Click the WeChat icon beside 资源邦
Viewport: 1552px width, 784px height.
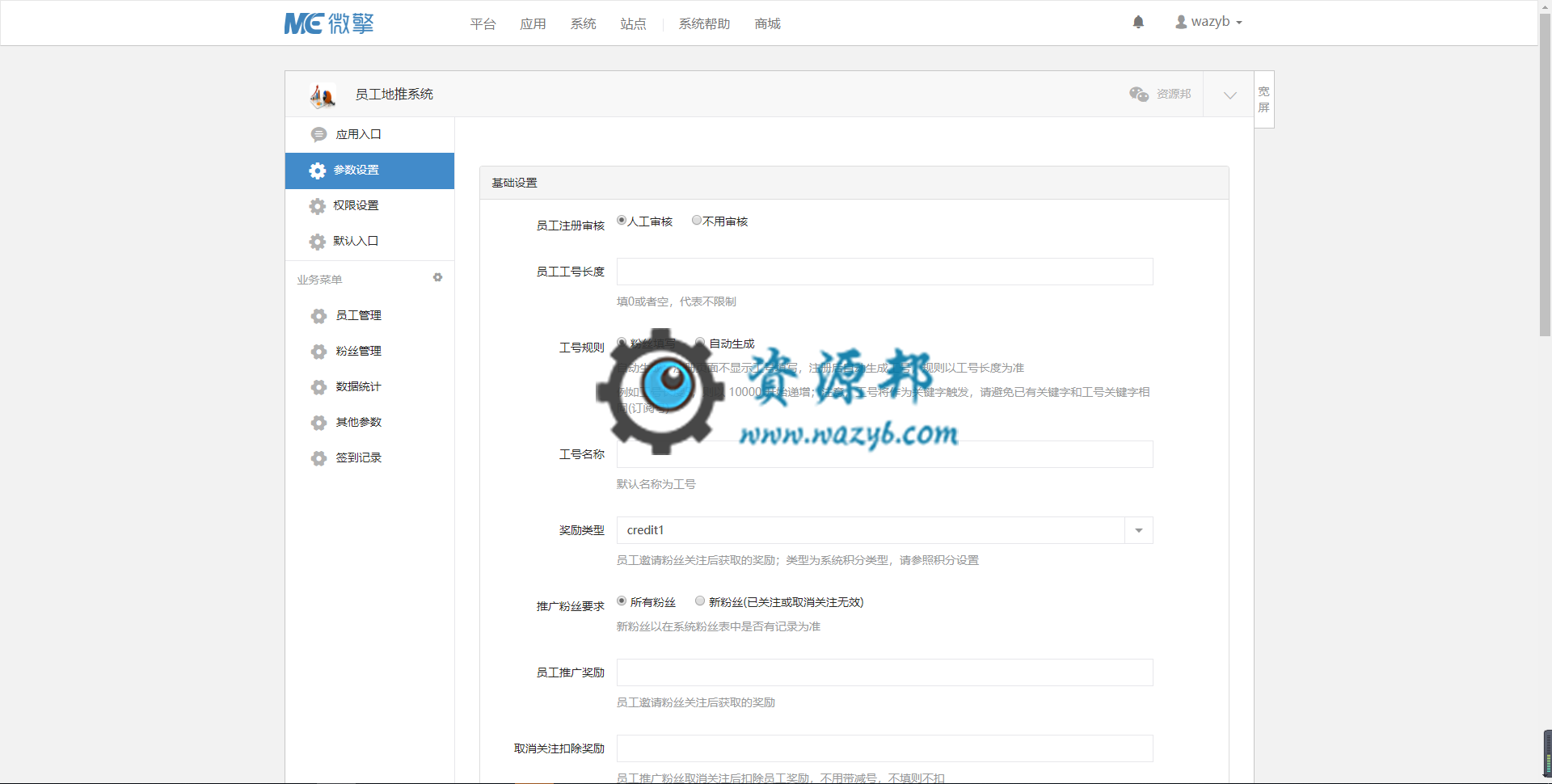pos(1139,94)
